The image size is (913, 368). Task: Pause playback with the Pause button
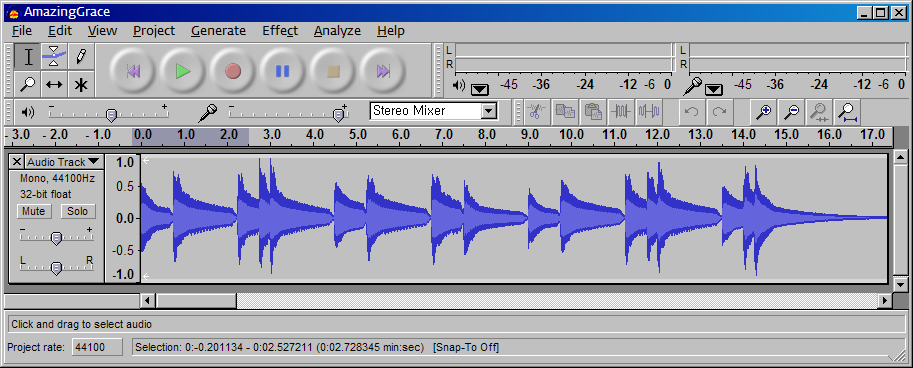[282, 71]
